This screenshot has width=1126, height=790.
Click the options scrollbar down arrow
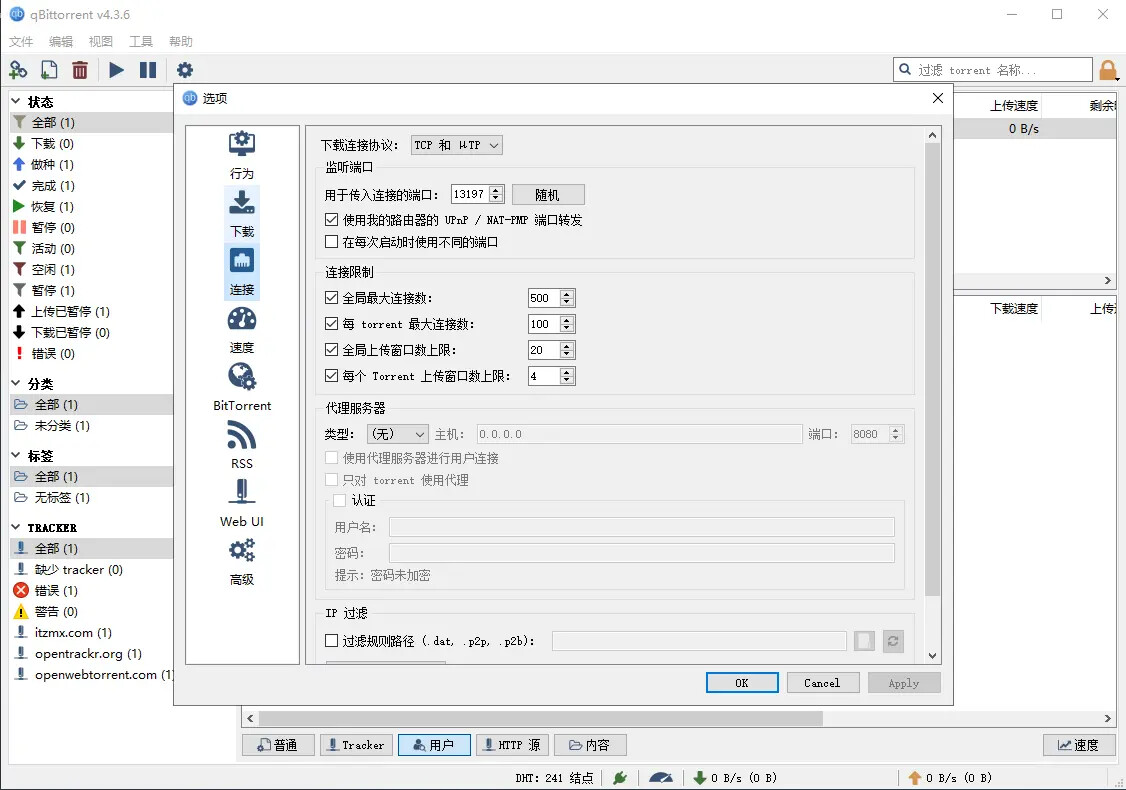(x=932, y=656)
